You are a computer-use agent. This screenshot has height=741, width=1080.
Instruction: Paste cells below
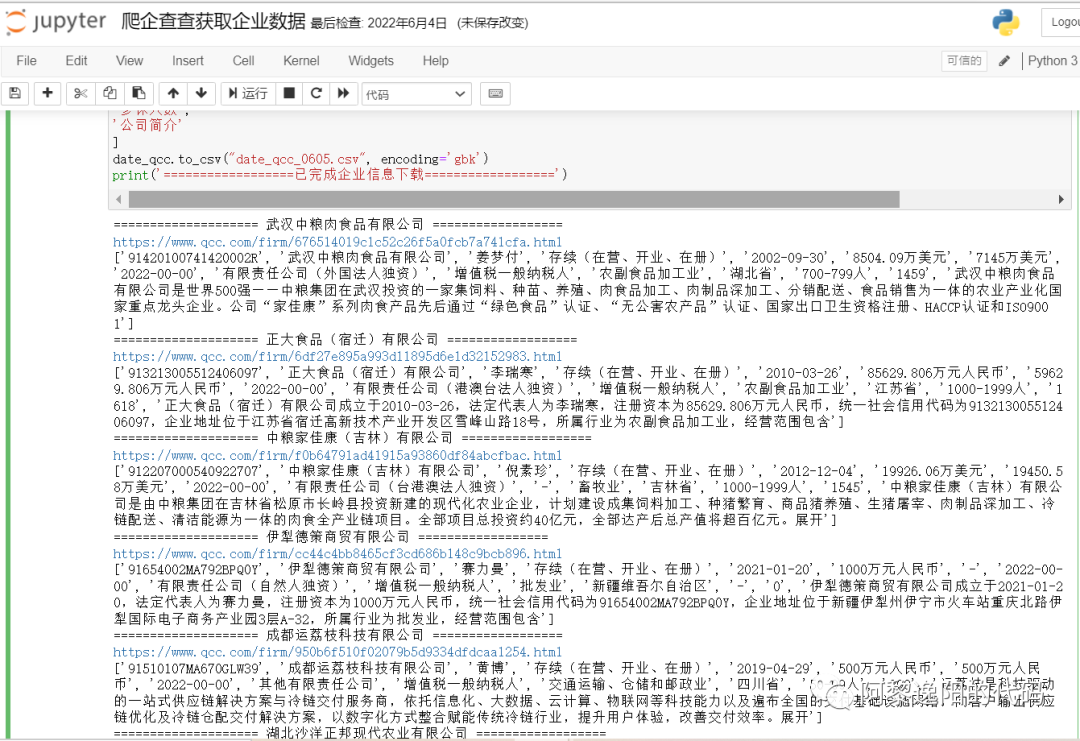(x=138, y=93)
